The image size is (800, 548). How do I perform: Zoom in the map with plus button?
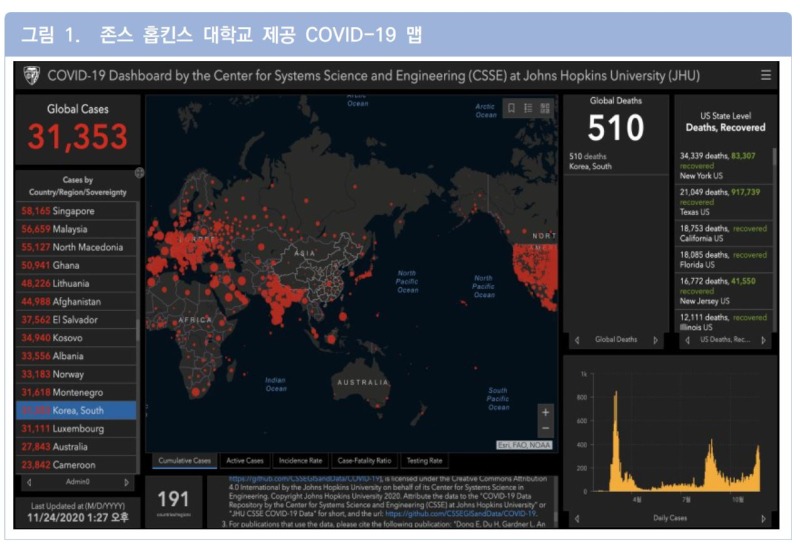[545, 412]
